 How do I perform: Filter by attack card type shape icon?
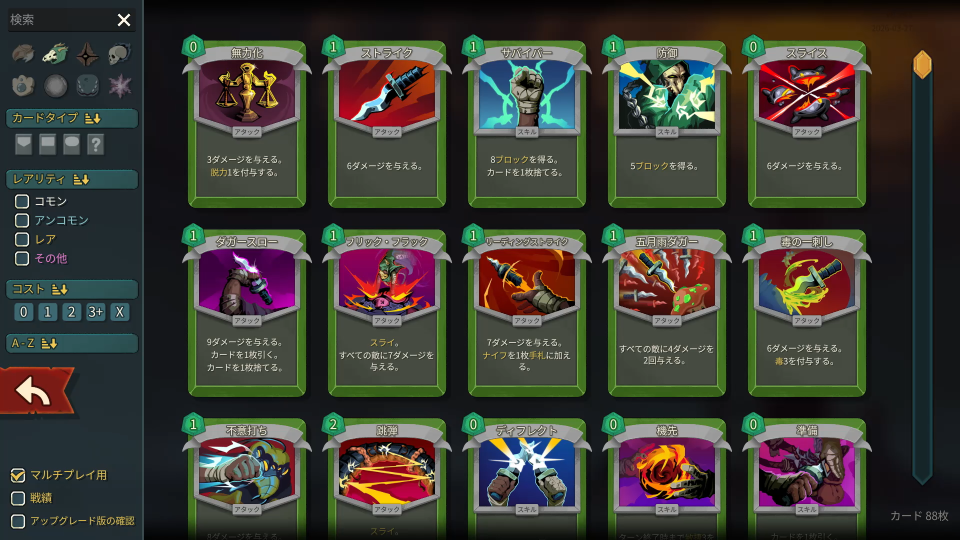(23, 144)
